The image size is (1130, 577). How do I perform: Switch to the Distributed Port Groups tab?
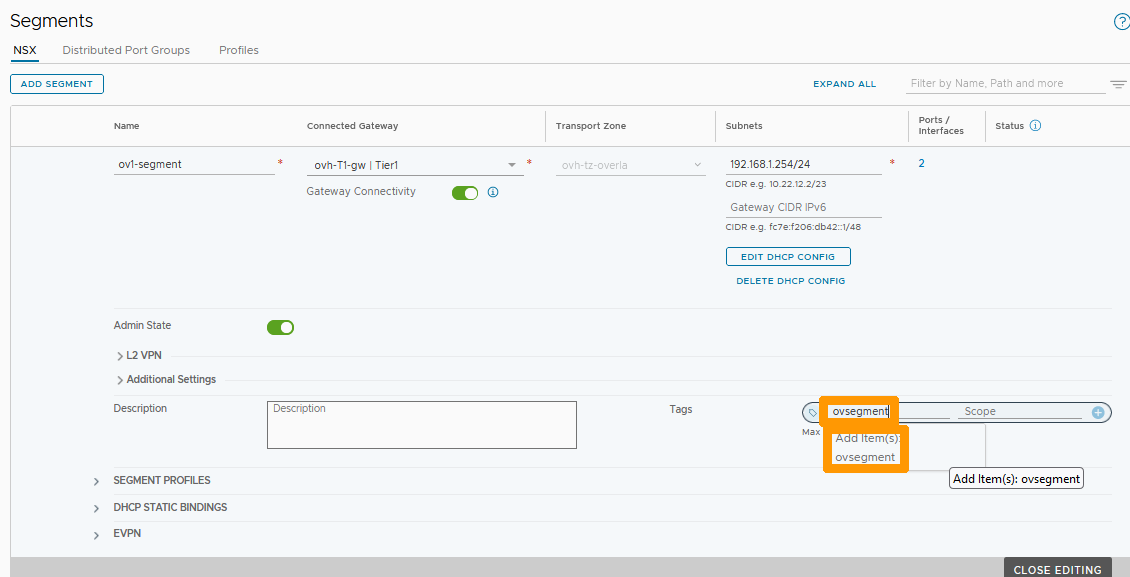coord(126,49)
